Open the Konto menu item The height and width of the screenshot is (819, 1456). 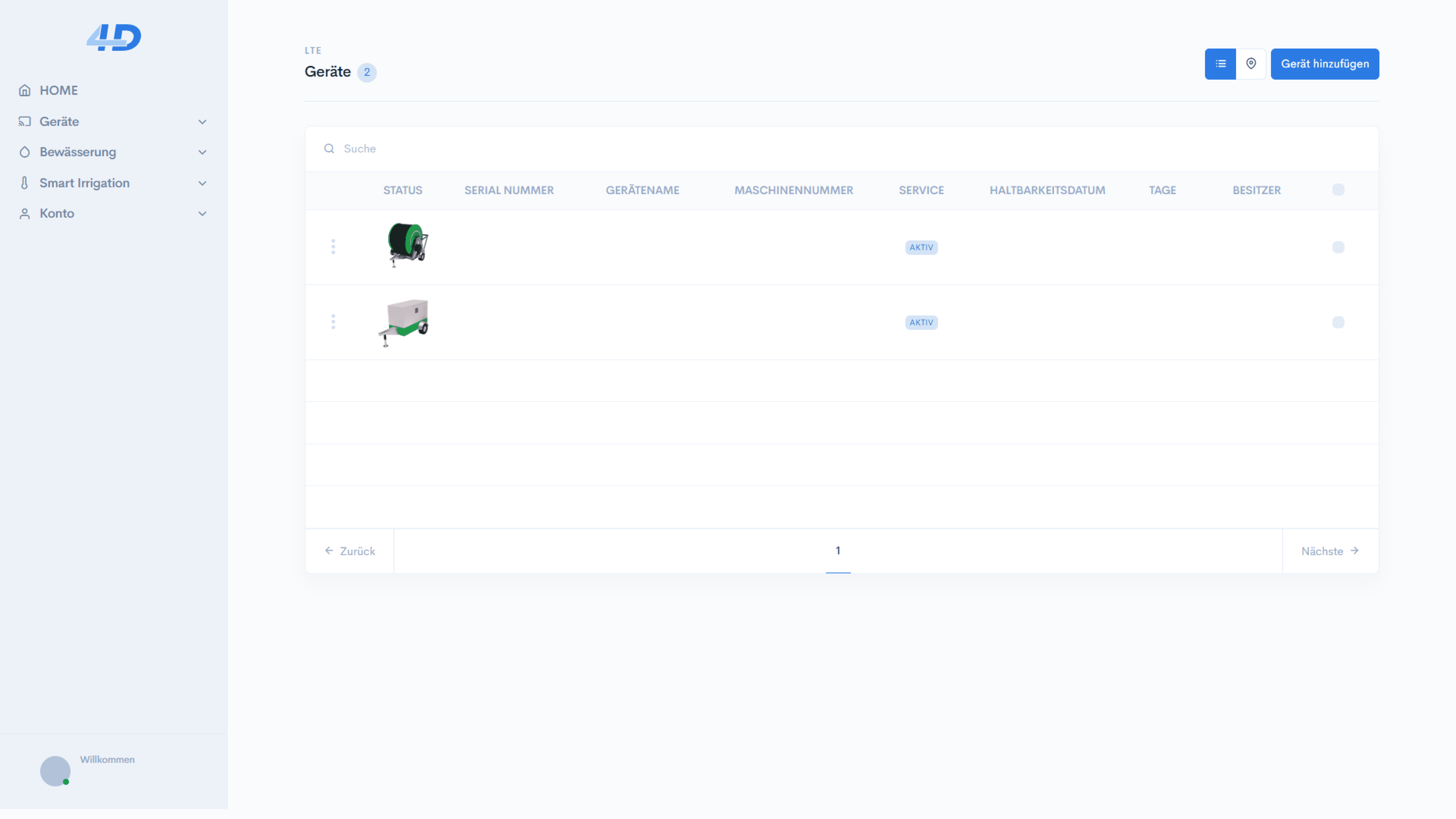(56, 214)
